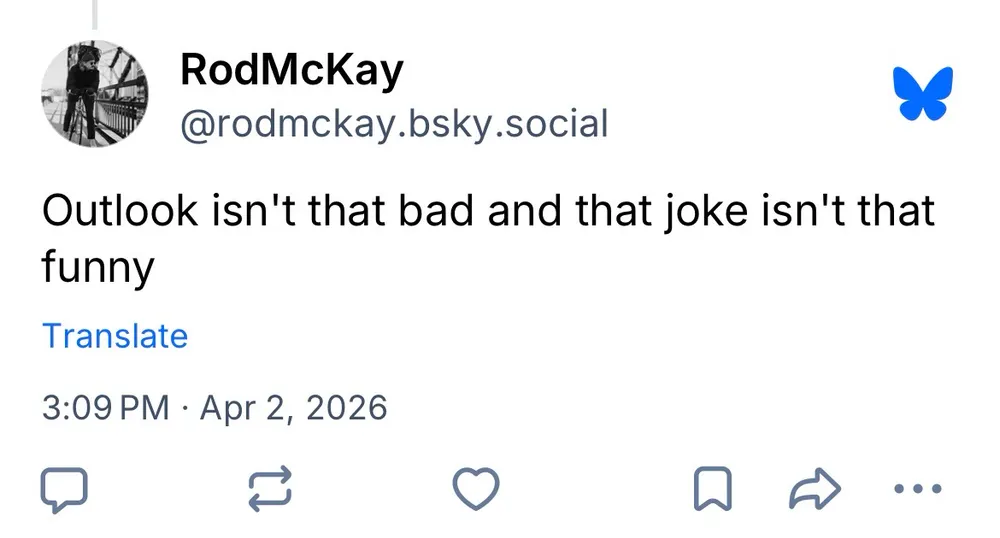Repost this post using the arrows icon

coord(270,489)
